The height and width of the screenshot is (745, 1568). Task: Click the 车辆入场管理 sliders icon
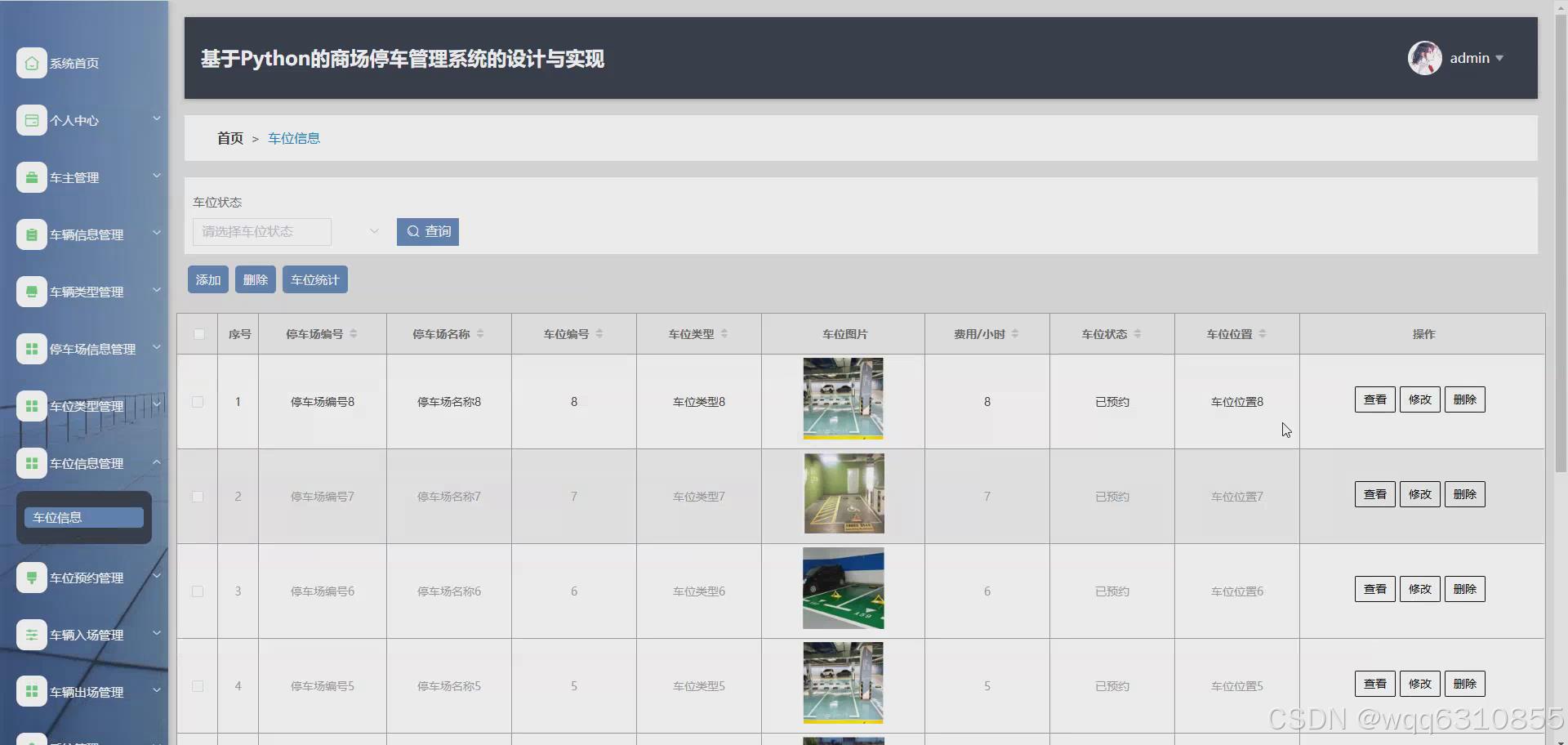(x=31, y=635)
